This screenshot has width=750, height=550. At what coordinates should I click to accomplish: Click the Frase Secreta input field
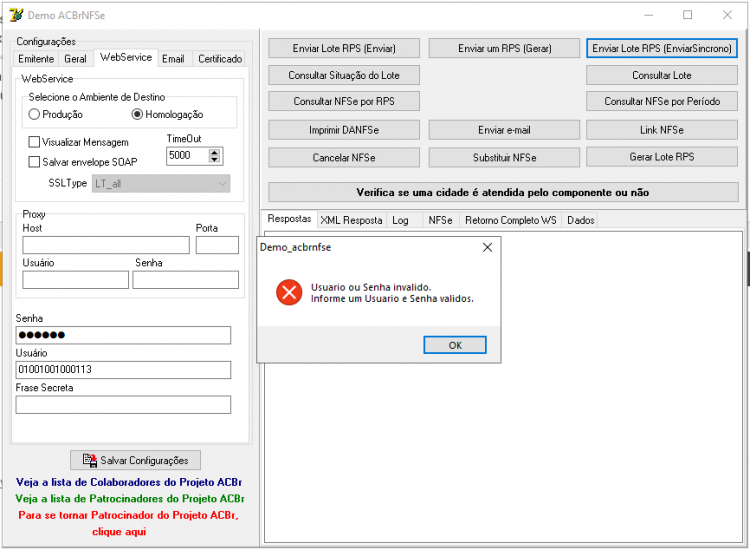[123, 405]
